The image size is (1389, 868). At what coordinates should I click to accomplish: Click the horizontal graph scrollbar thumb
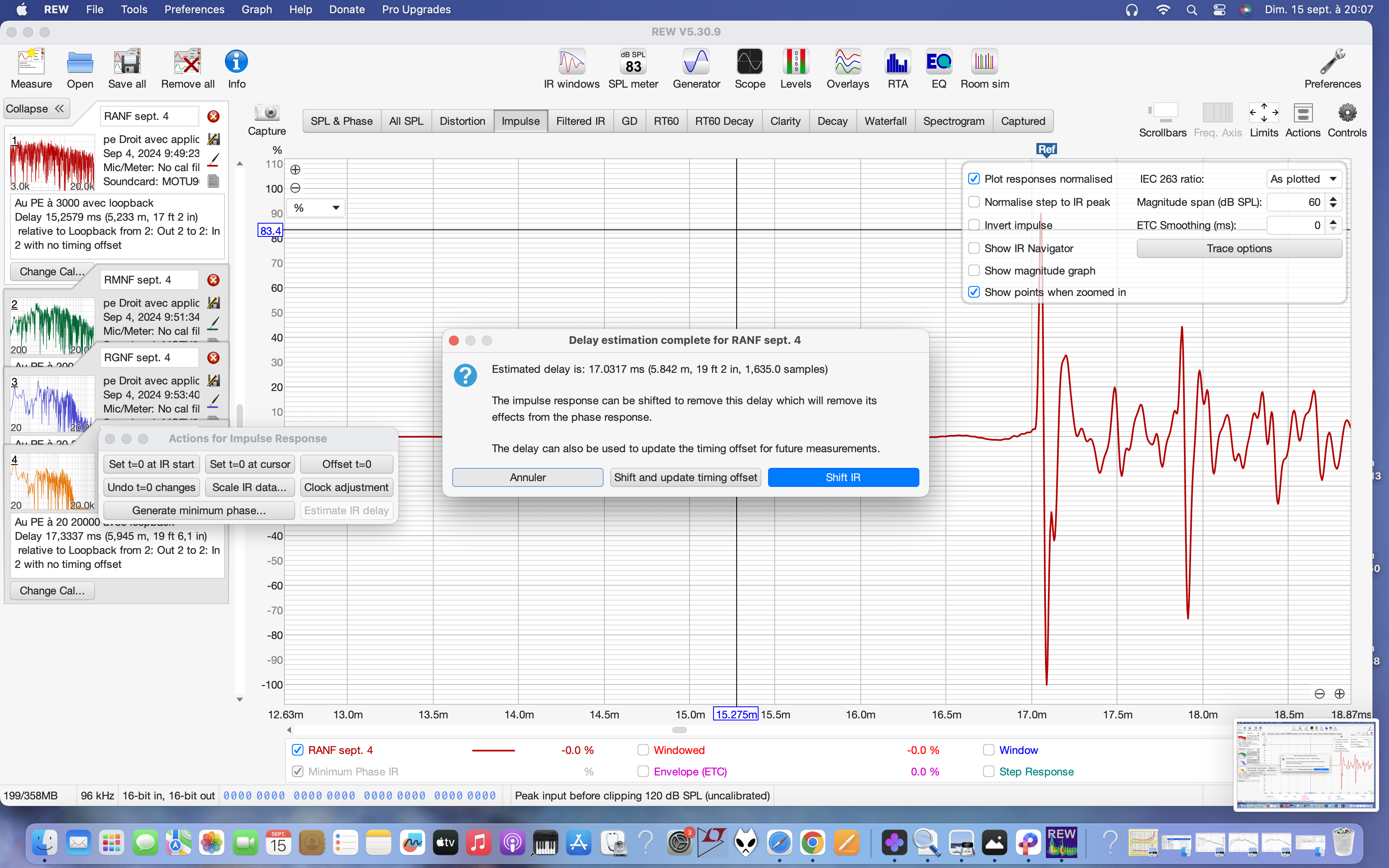680,730
